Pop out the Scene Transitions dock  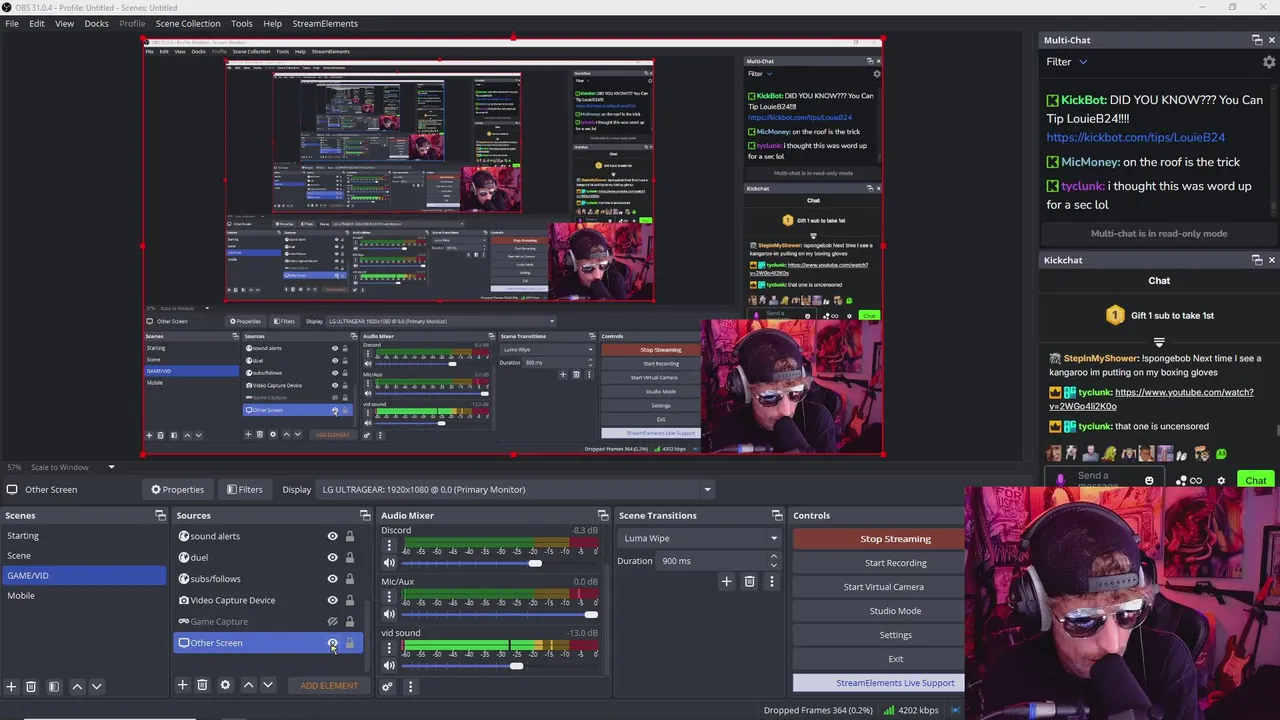(x=777, y=515)
